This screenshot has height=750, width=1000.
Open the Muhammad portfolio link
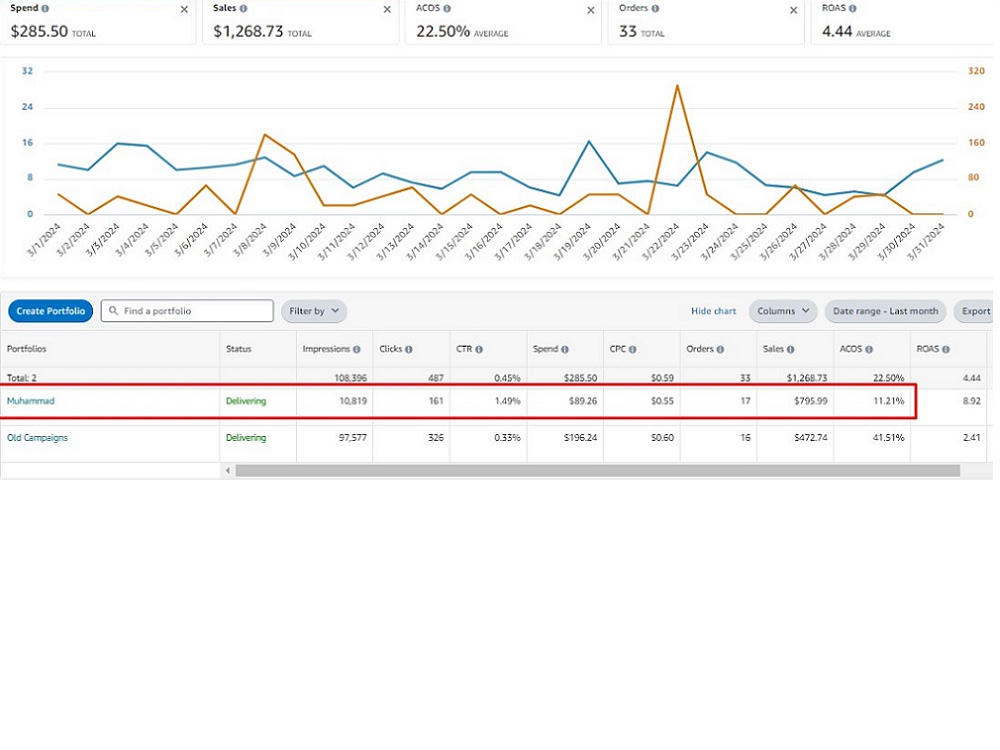(x=31, y=401)
